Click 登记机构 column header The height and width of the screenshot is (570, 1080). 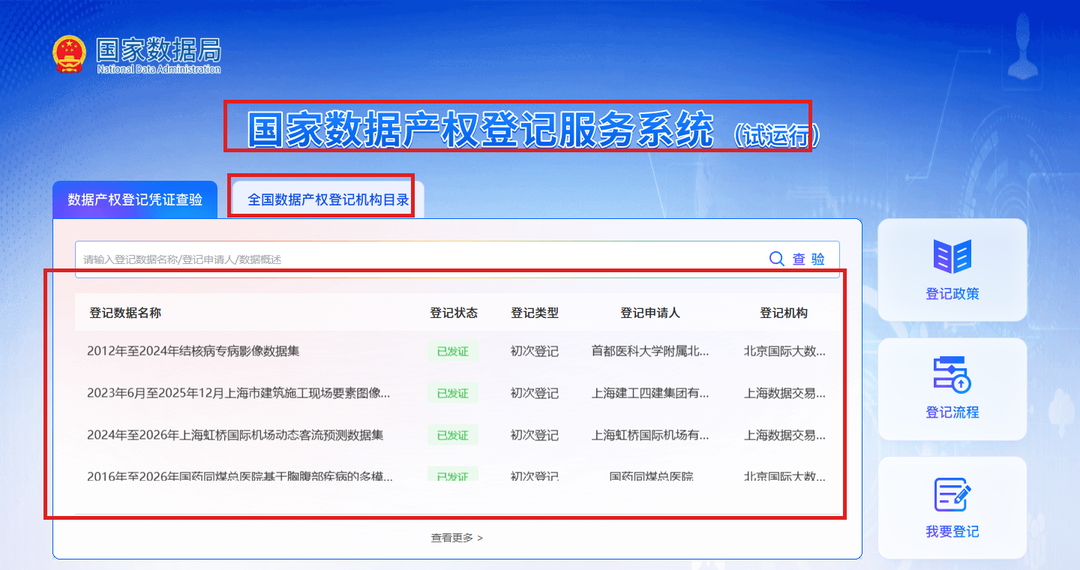[x=784, y=313]
